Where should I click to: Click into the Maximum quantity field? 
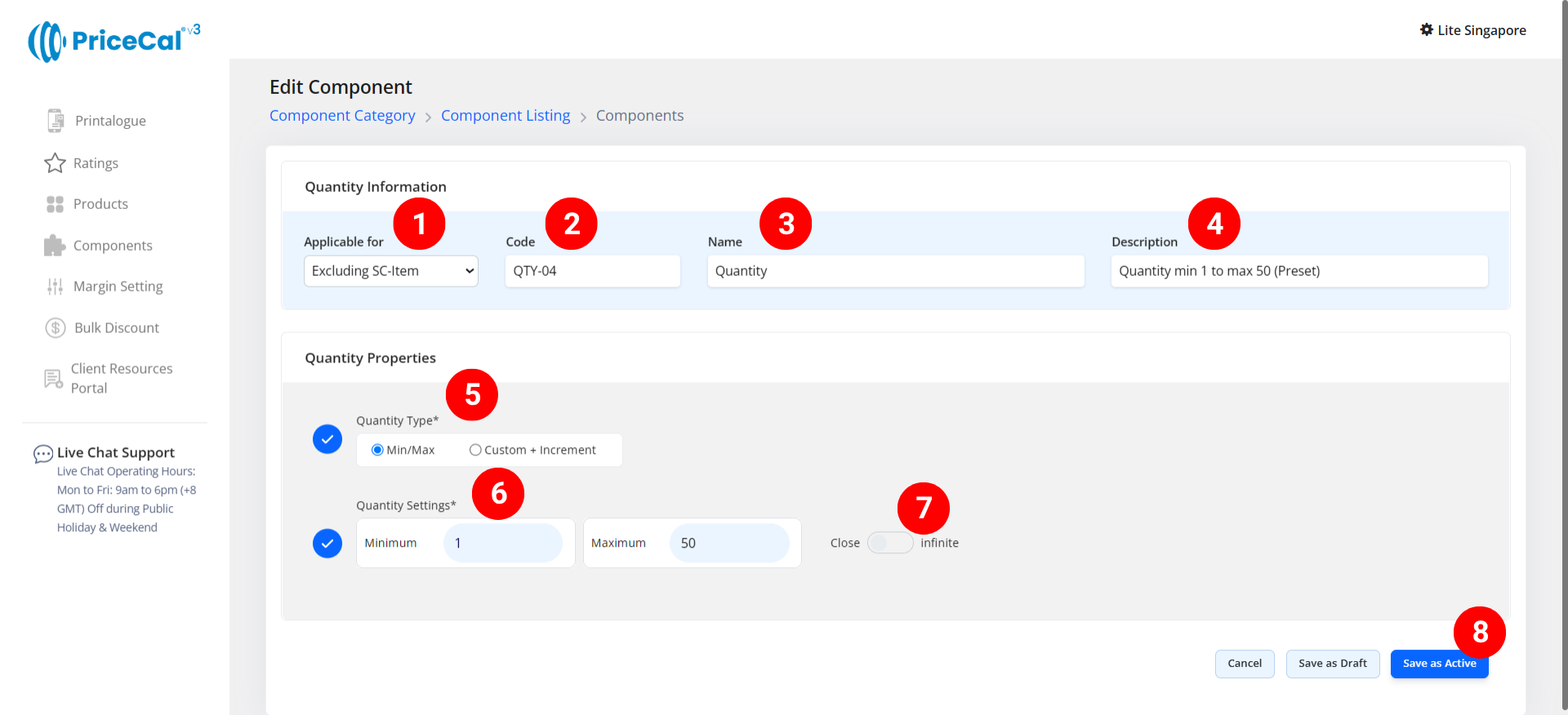[728, 543]
